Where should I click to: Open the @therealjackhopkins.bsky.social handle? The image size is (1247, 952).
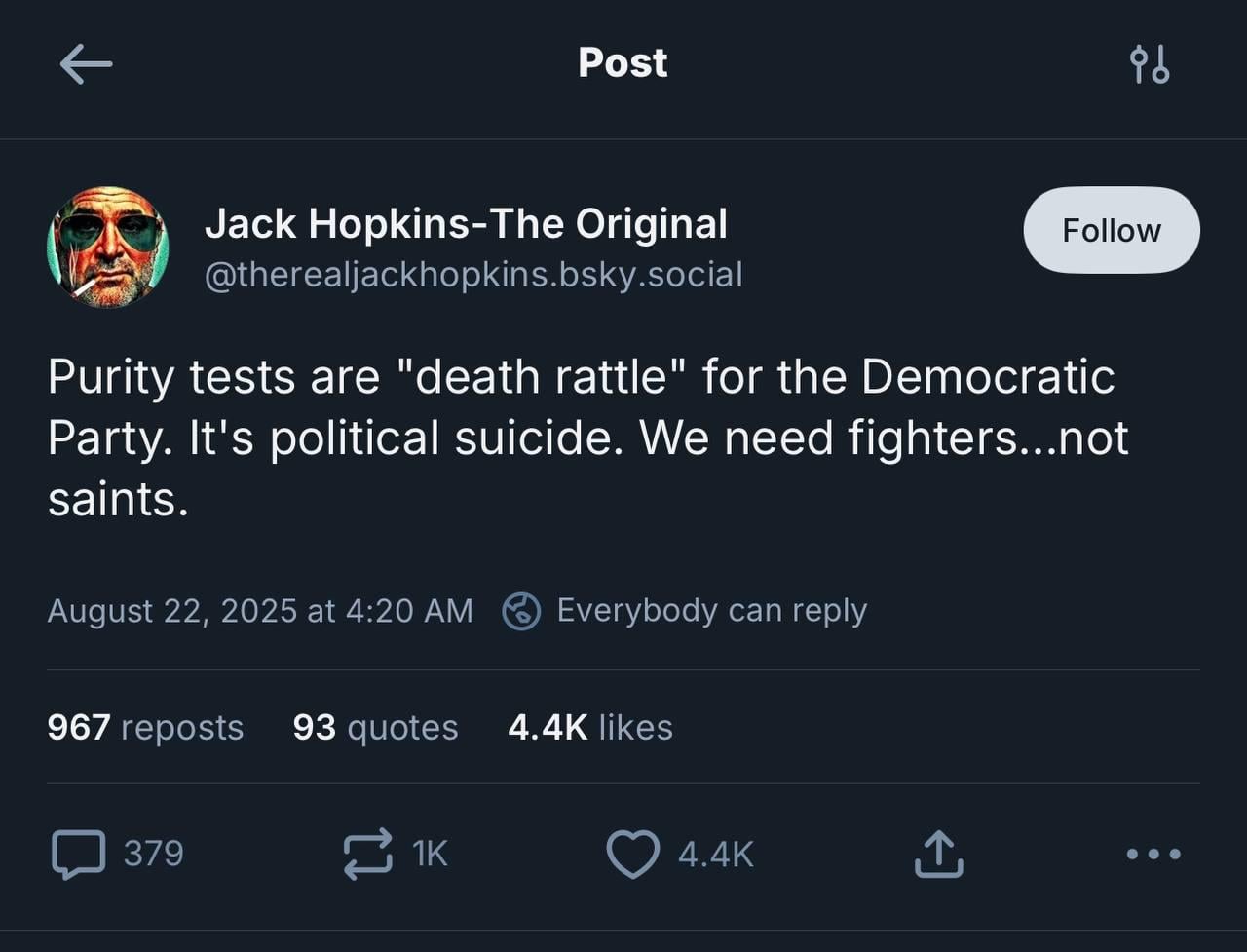click(473, 275)
